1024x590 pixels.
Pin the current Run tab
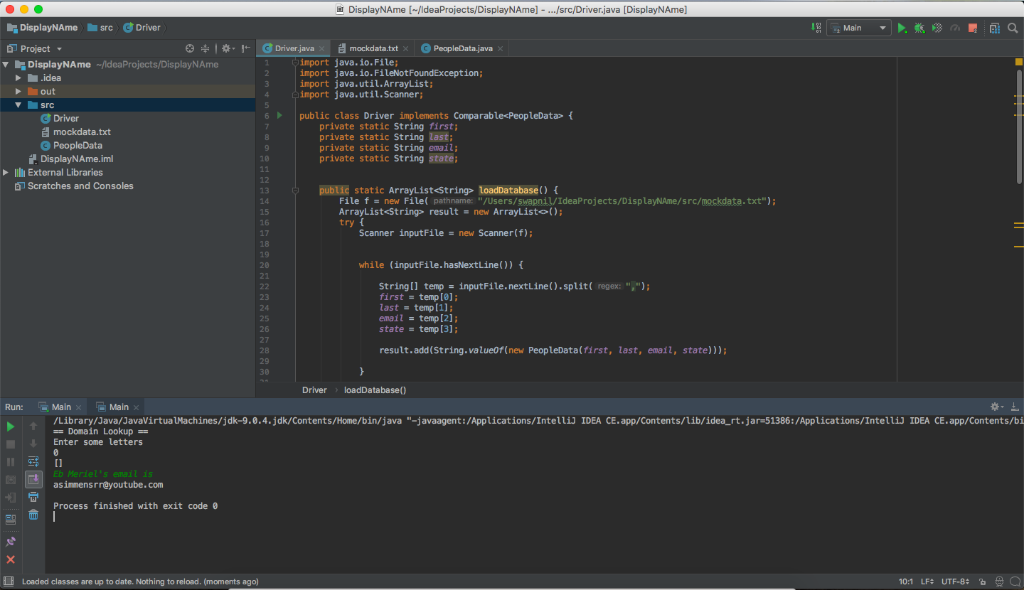(11, 541)
